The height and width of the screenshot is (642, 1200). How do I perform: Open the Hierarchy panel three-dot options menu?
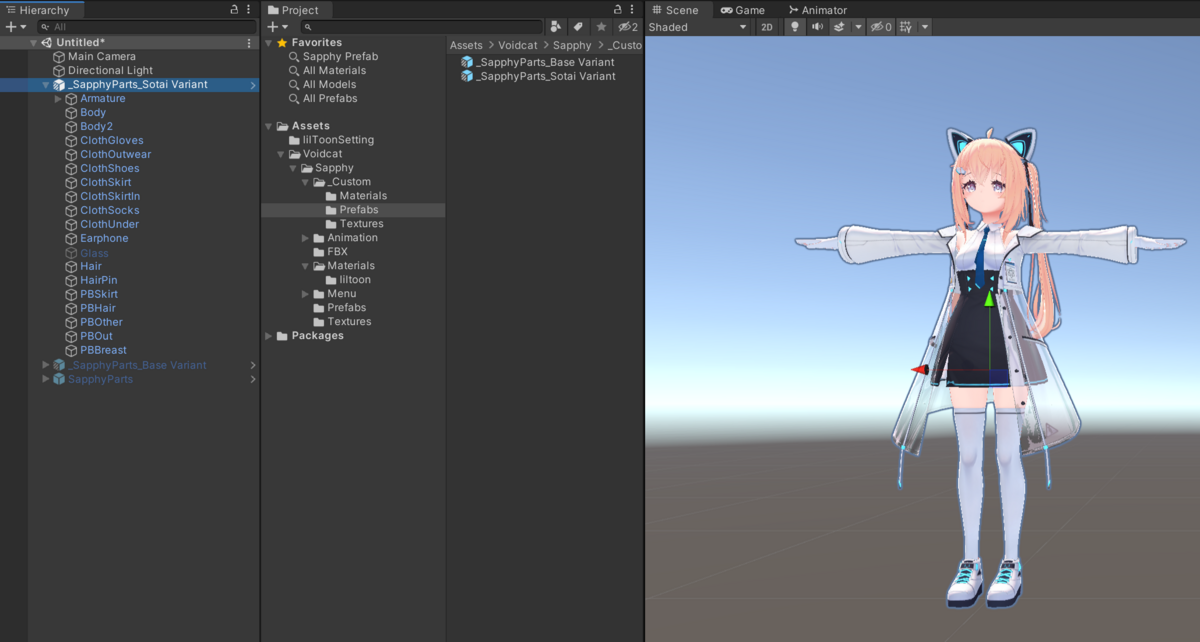pos(249,9)
